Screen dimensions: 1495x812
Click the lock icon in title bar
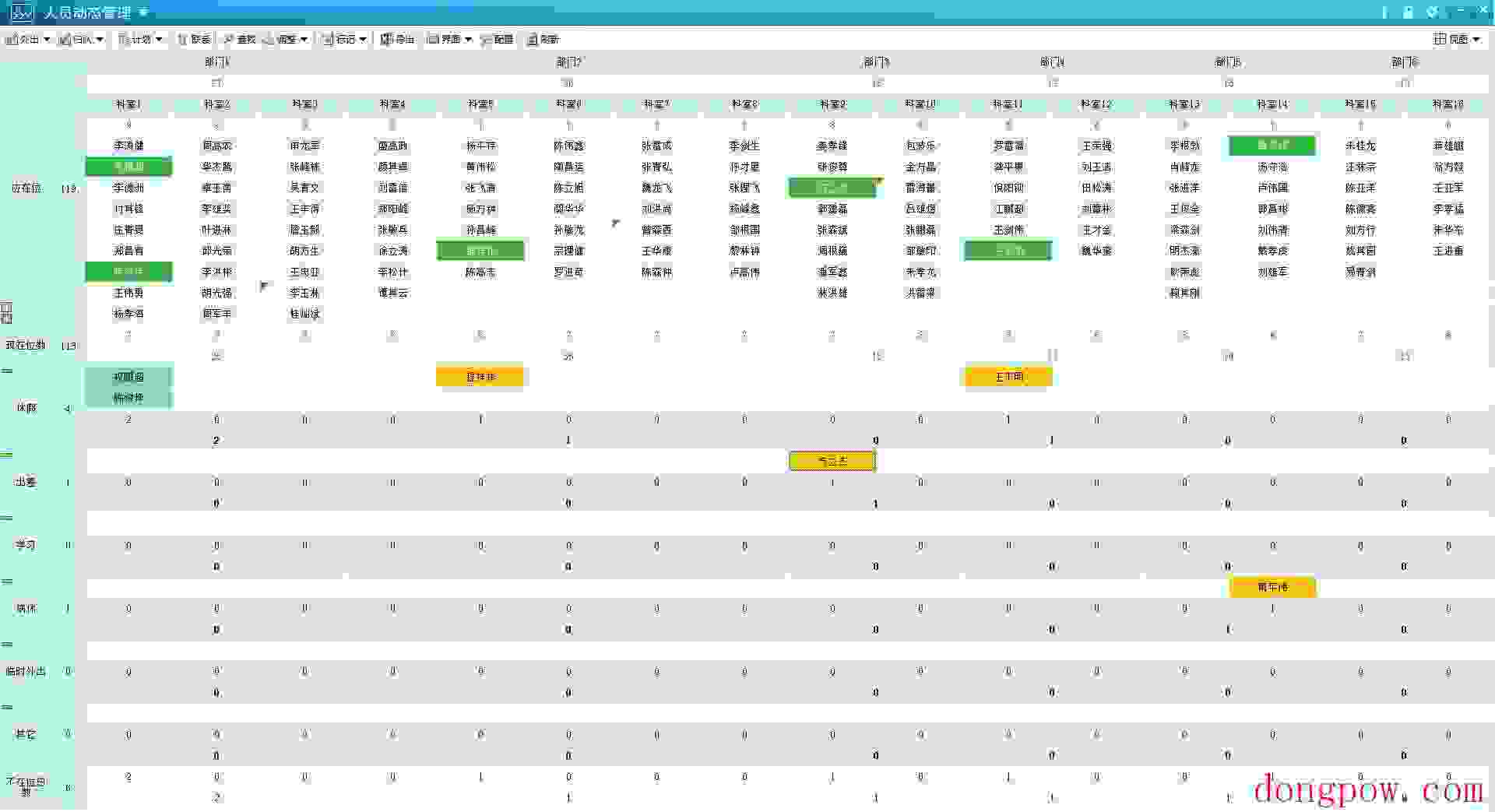click(x=1408, y=12)
